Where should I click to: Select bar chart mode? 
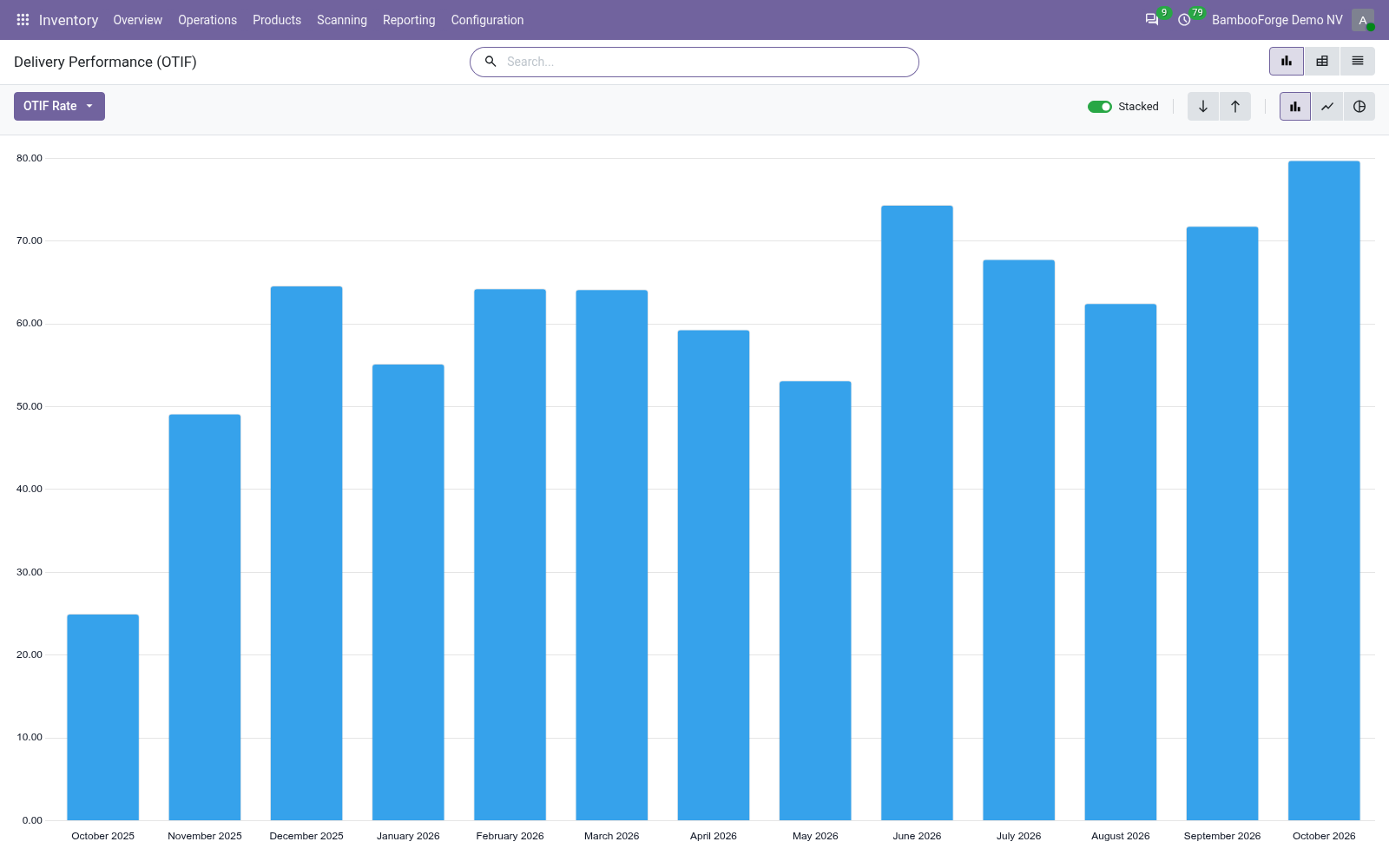1295,107
